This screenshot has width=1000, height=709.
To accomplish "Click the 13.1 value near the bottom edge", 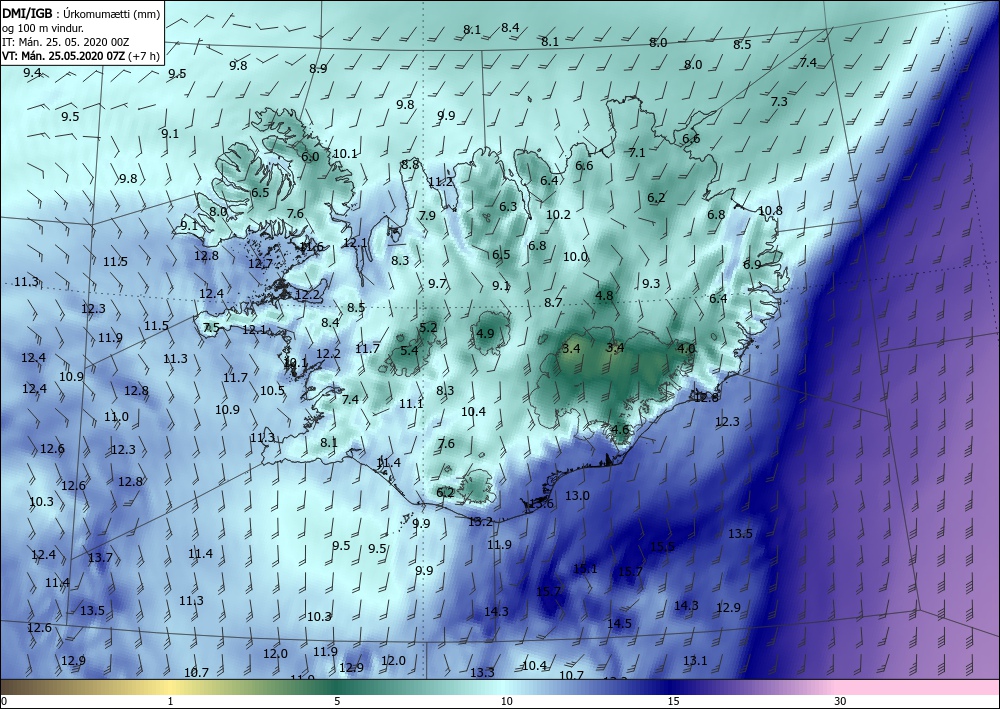I will click(695, 661).
